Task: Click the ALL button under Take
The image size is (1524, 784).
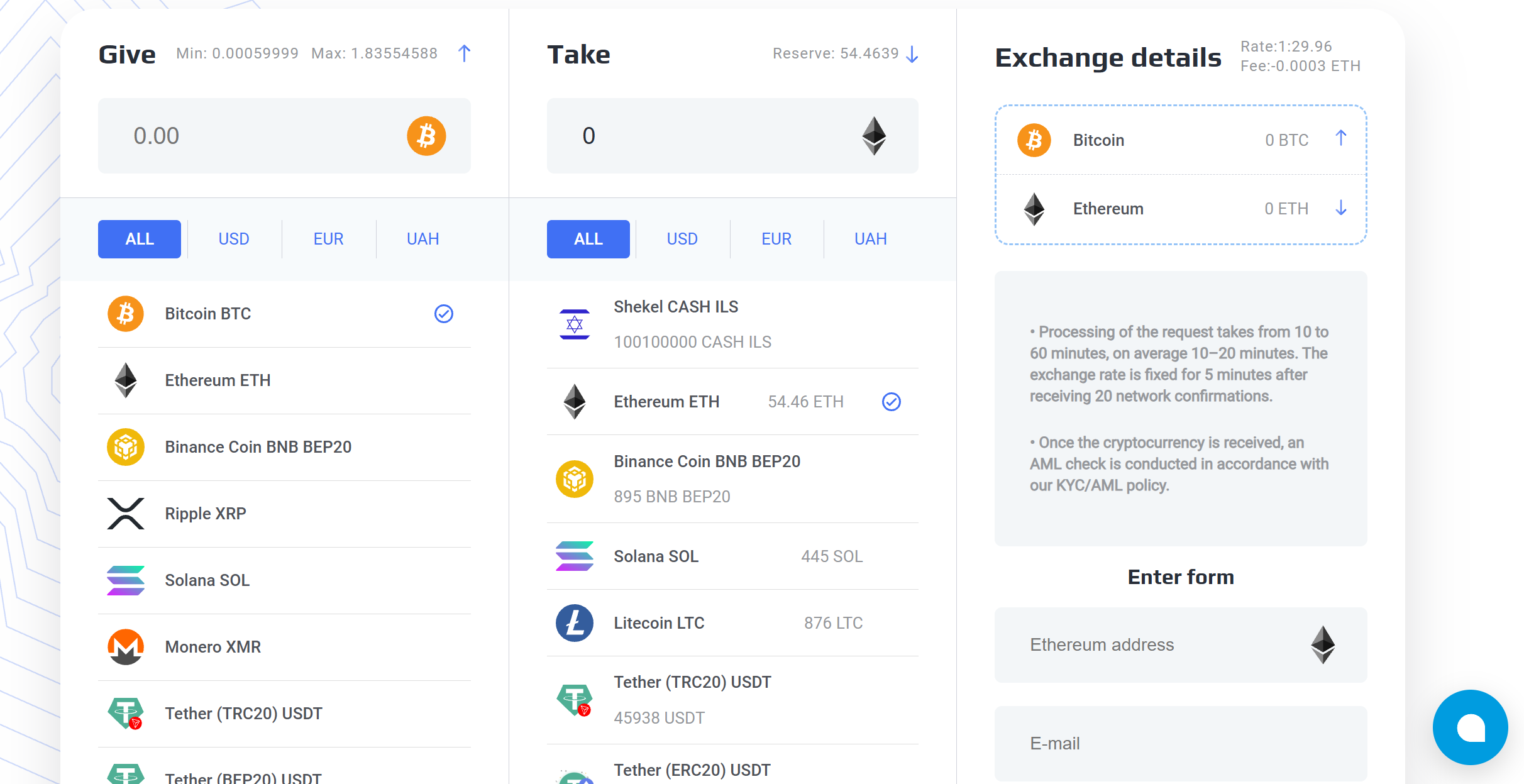Action: 588,239
